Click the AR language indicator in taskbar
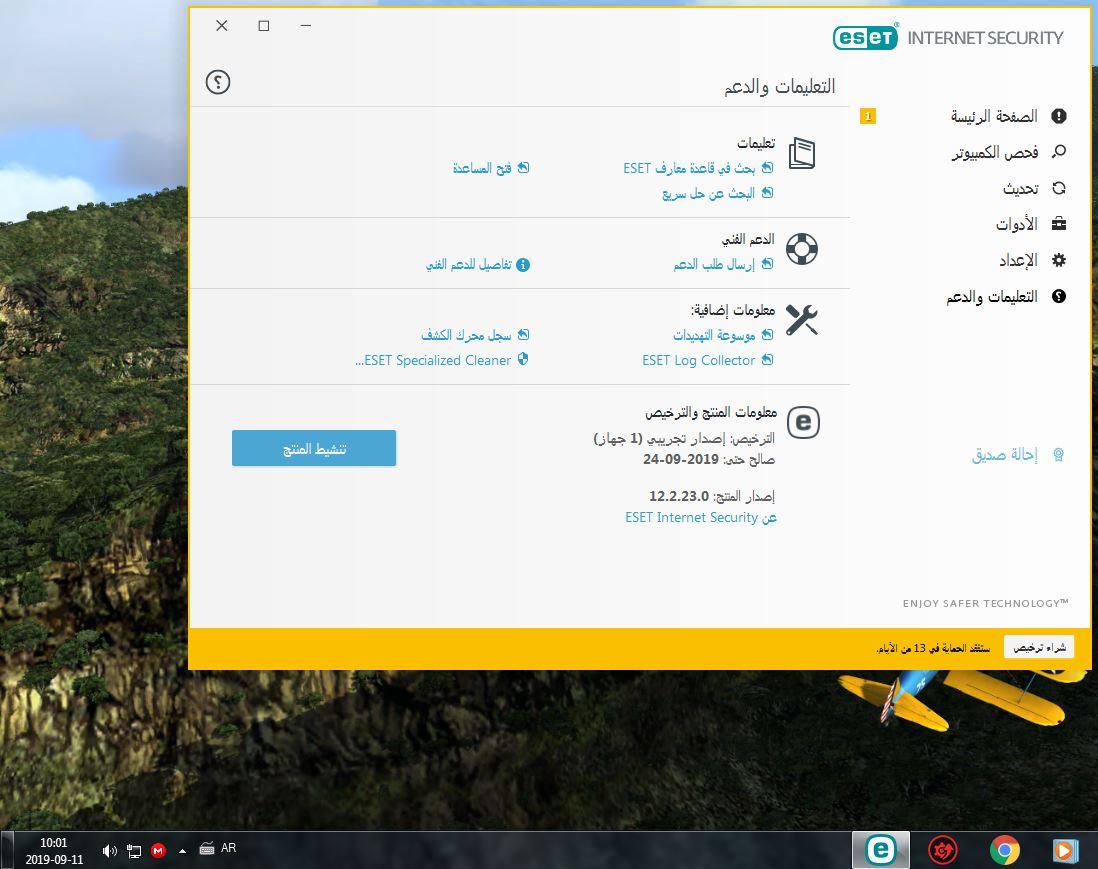The image size is (1098, 869). pyautogui.click(x=228, y=848)
